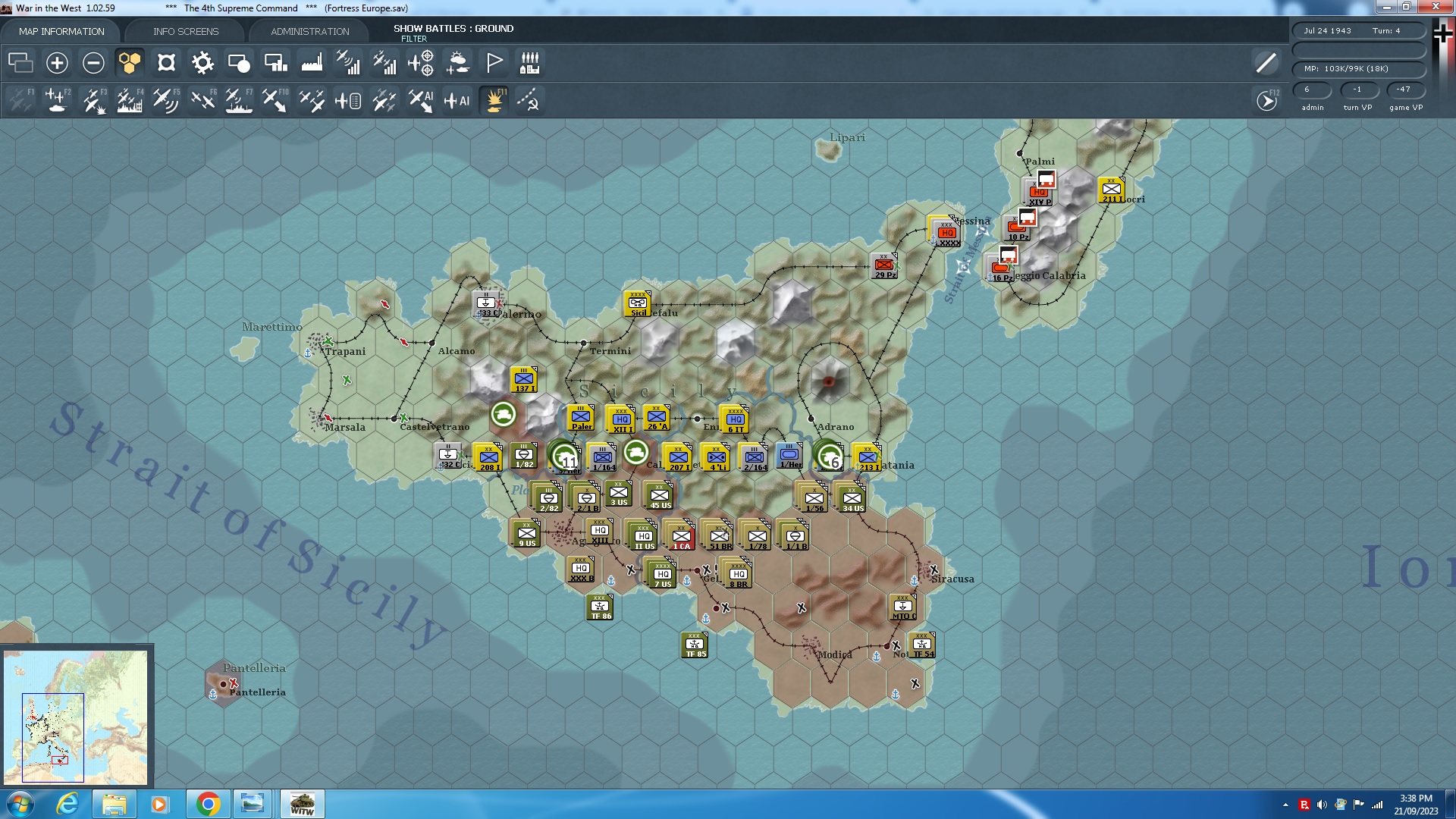Select the 7 US HQ unit counter
The image size is (1456, 819).
coord(662,574)
